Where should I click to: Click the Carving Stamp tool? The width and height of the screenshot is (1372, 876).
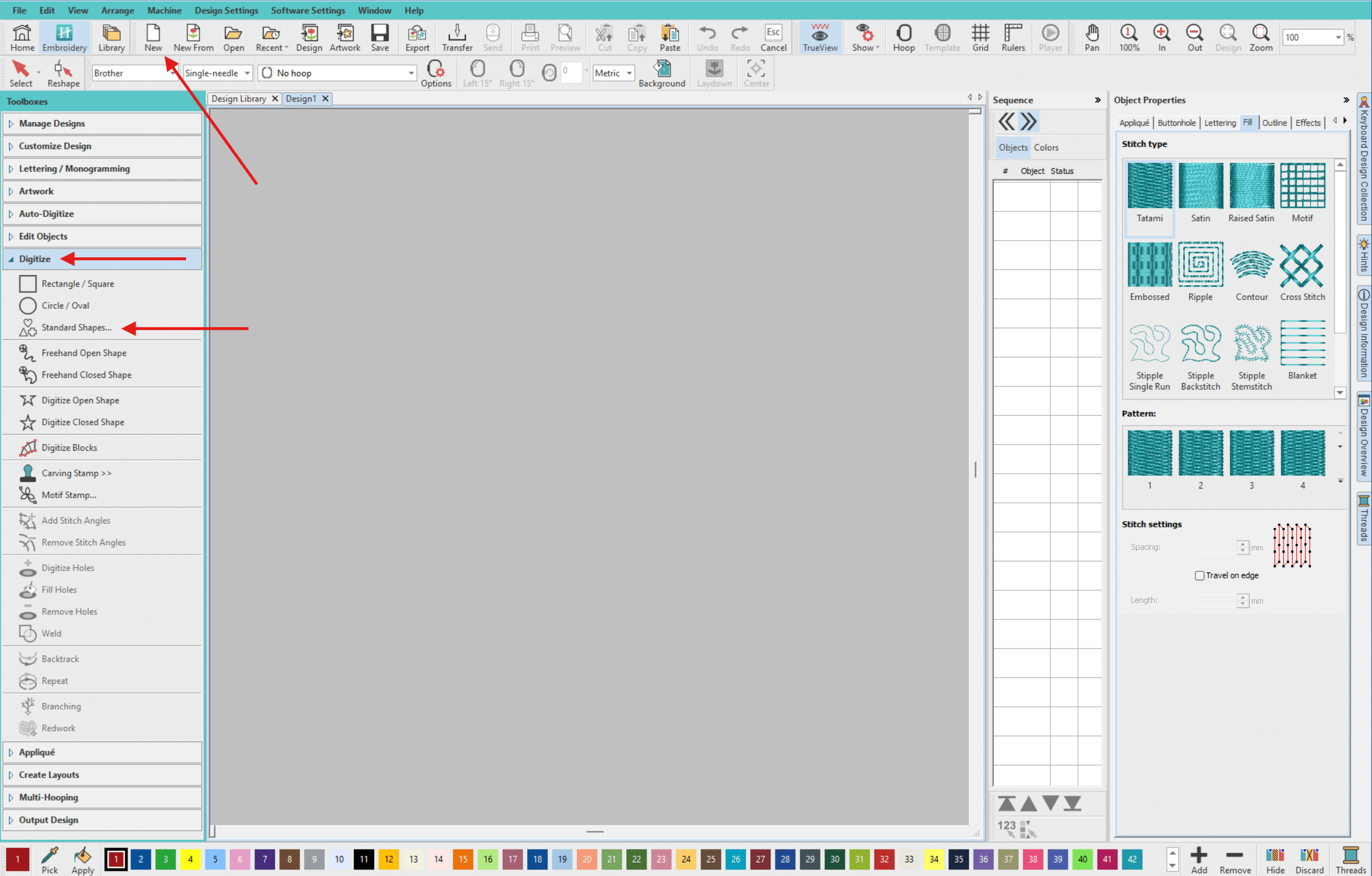(76, 473)
